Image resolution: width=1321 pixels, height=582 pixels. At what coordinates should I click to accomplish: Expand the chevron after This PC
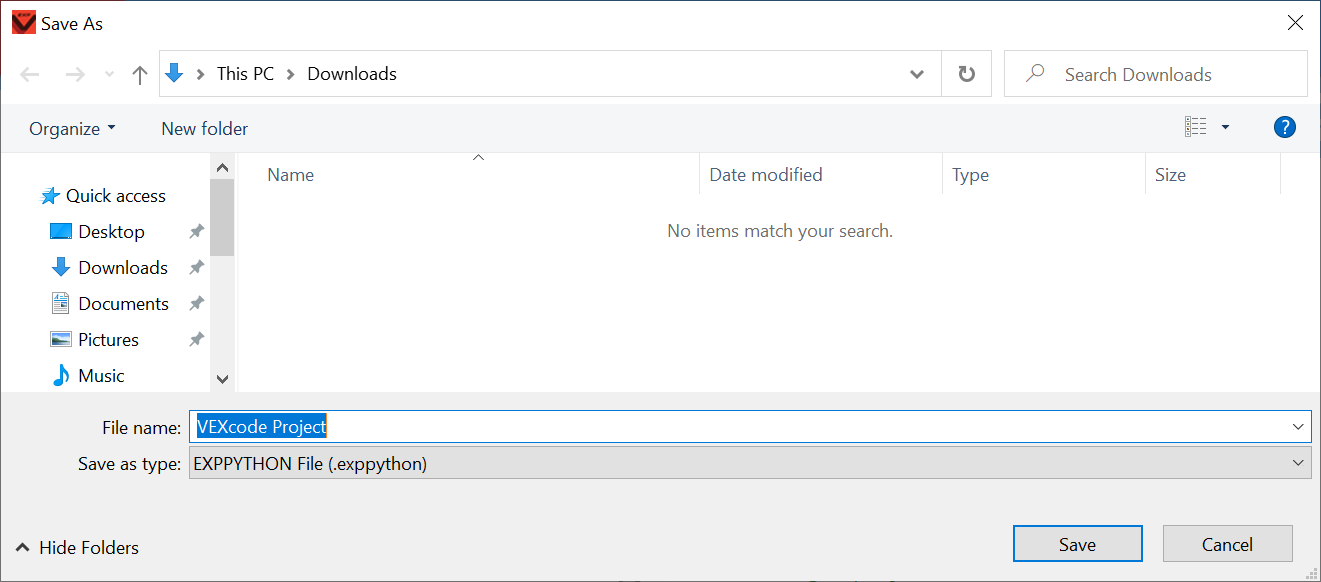[291, 74]
